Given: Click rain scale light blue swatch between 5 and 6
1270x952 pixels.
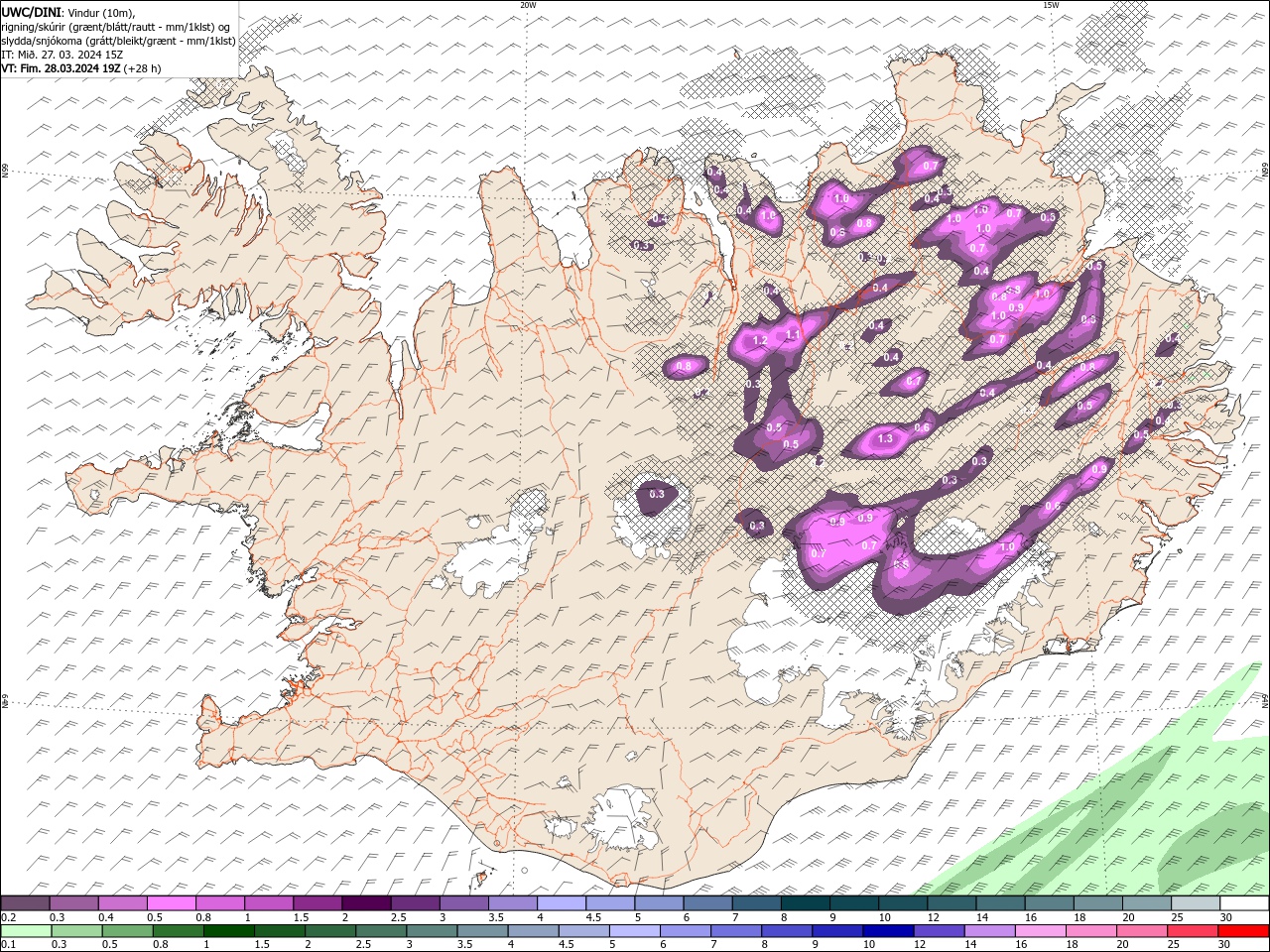Looking at the screenshot, I should tap(635, 931).
